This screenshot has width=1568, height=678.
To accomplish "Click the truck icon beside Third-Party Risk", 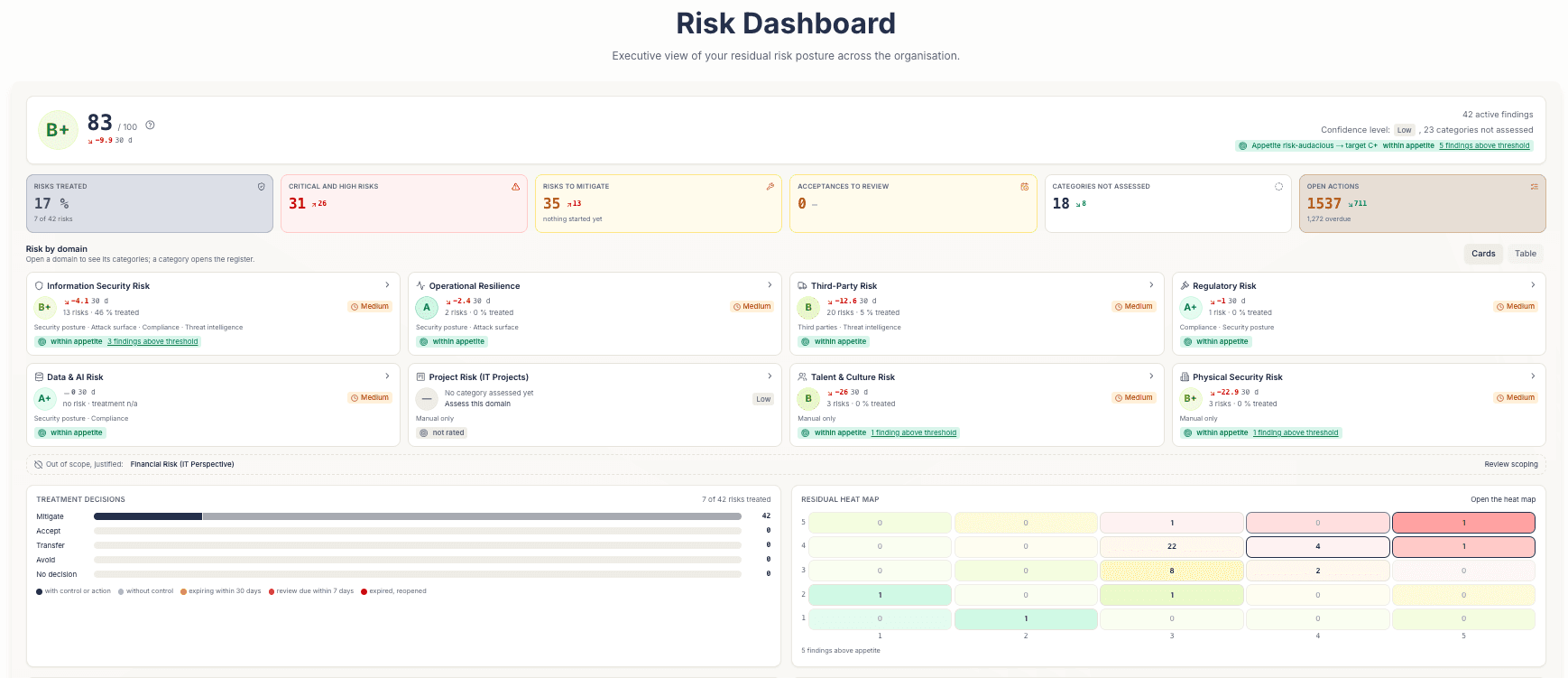I will pos(802,286).
